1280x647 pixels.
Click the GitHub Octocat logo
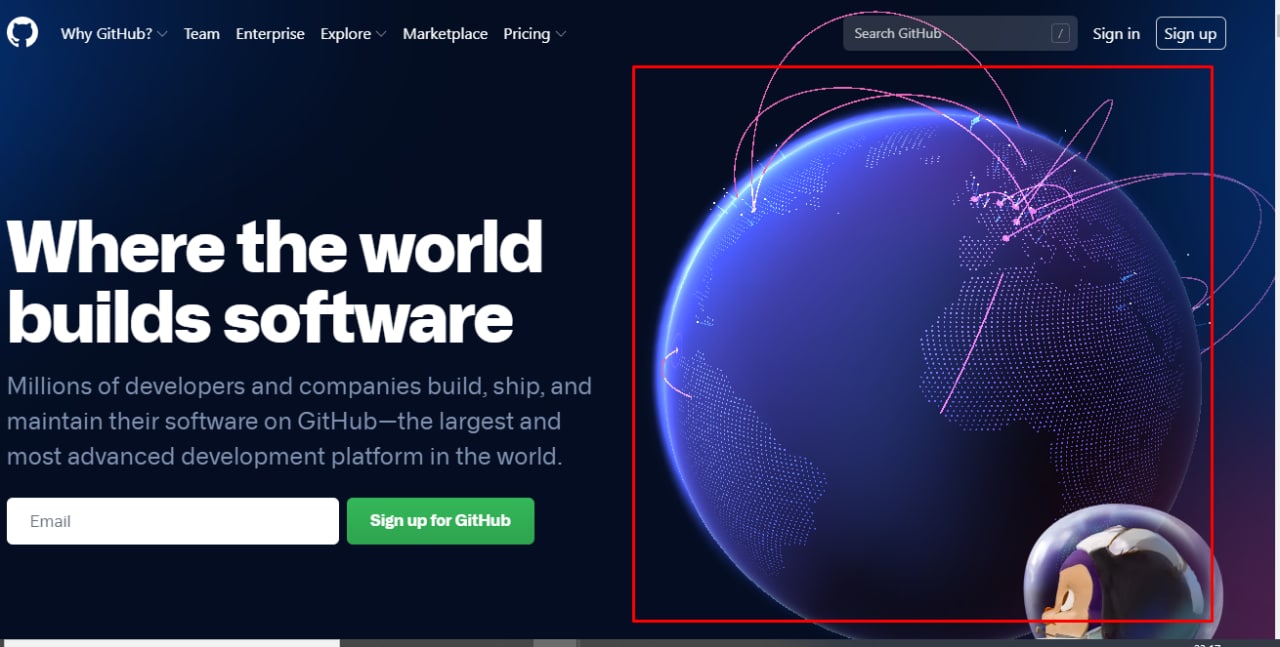(x=22, y=33)
